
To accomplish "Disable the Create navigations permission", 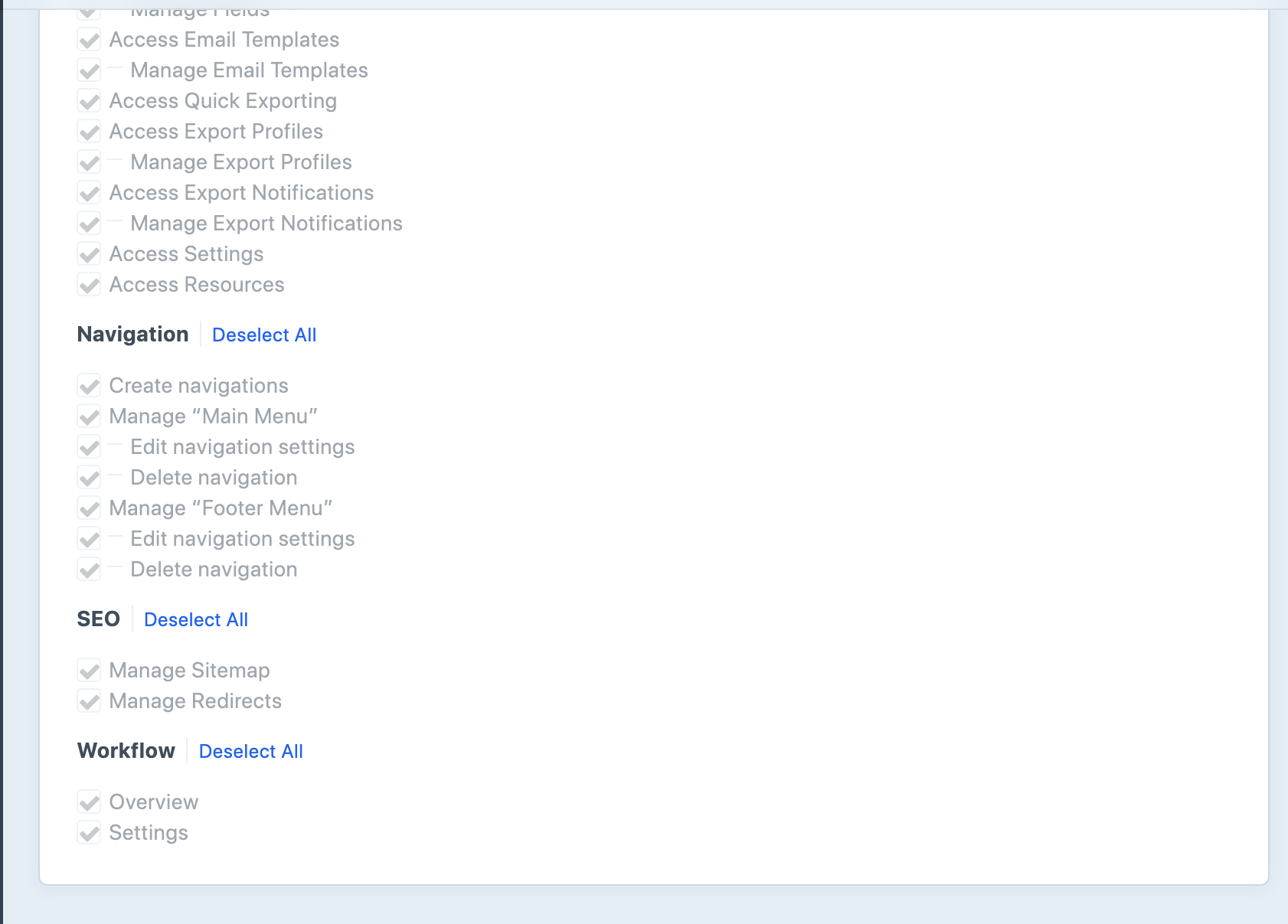I will point(89,386).
